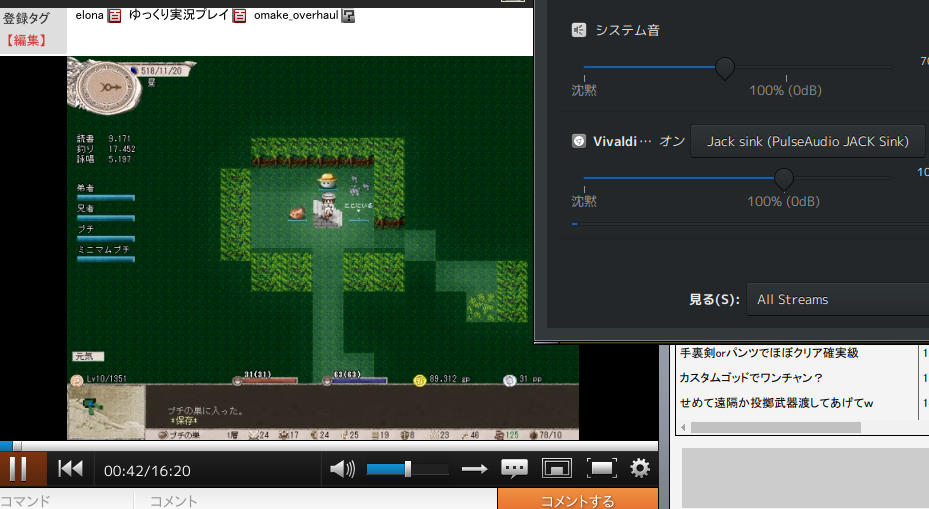Jump back to video start
This screenshot has width=929, height=509.
[71, 469]
